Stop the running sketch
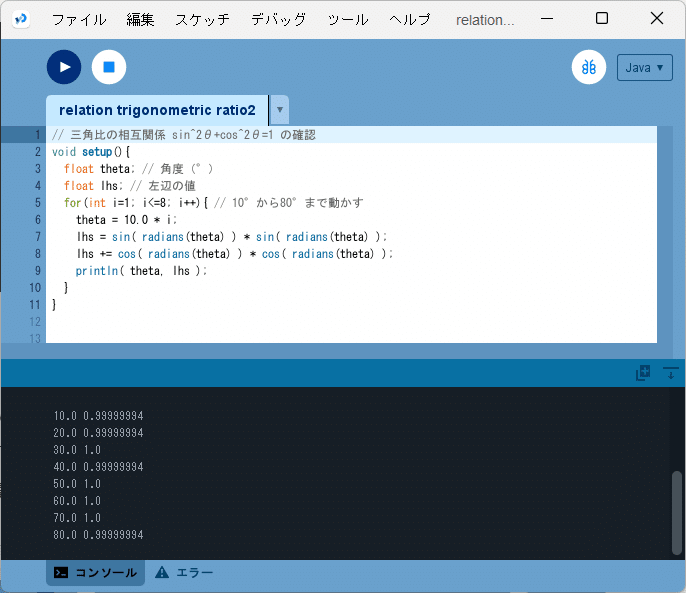This screenshot has height=593, width=686. point(109,67)
